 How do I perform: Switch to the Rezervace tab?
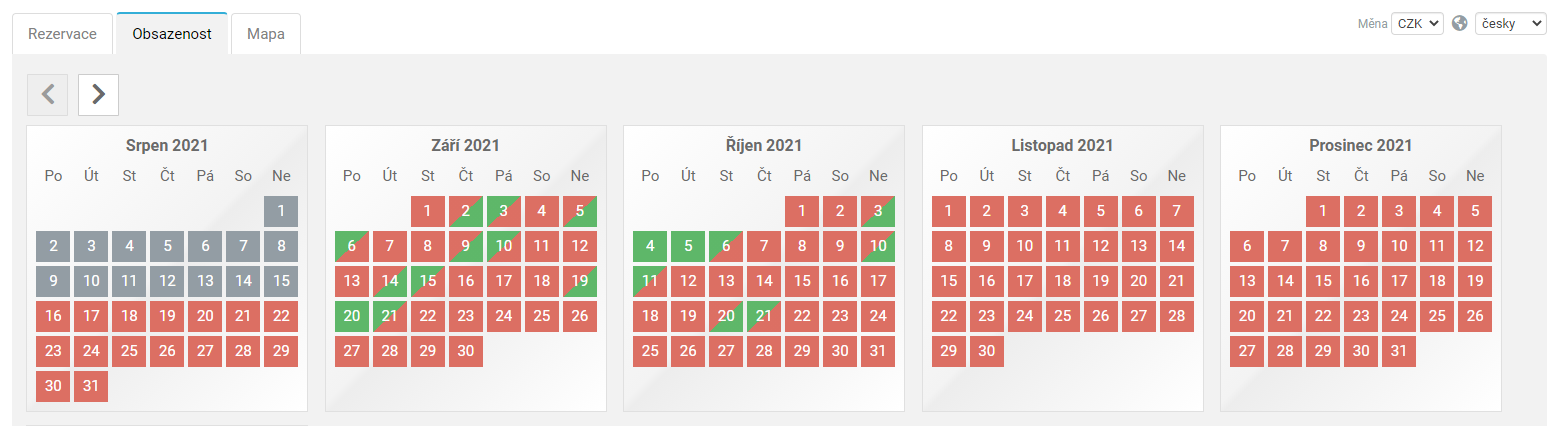(x=62, y=34)
